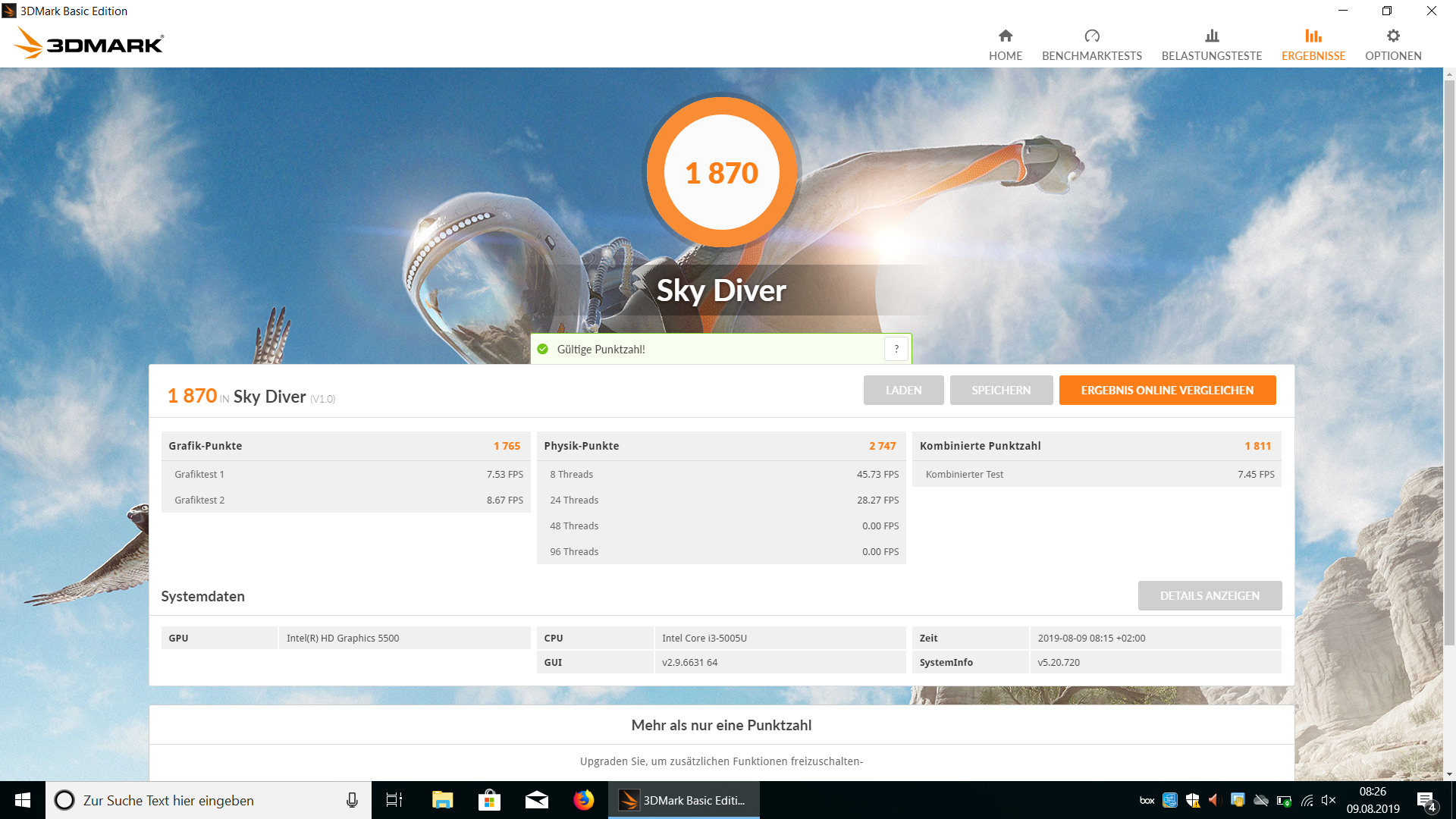The width and height of the screenshot is (1456, 819).
Task: Click Ergebnis Online Vergleichen button
Action: 1167,391
